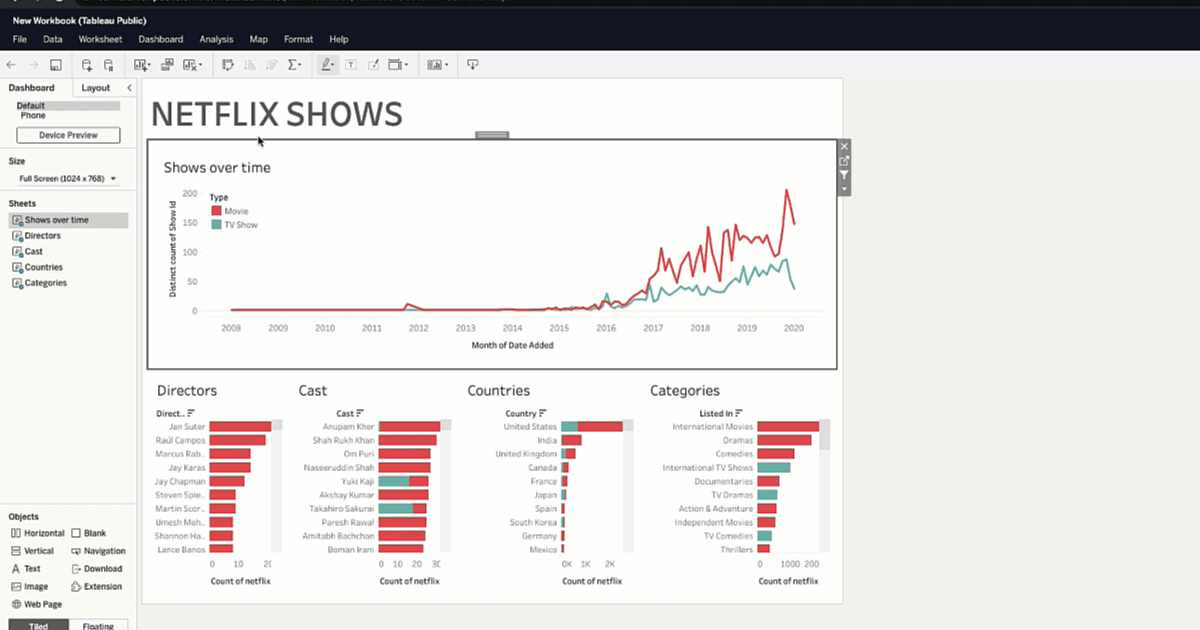Click the Movie red legend swatch
Viewport: 1200px width, 630px height.
(x=216, y=211)
